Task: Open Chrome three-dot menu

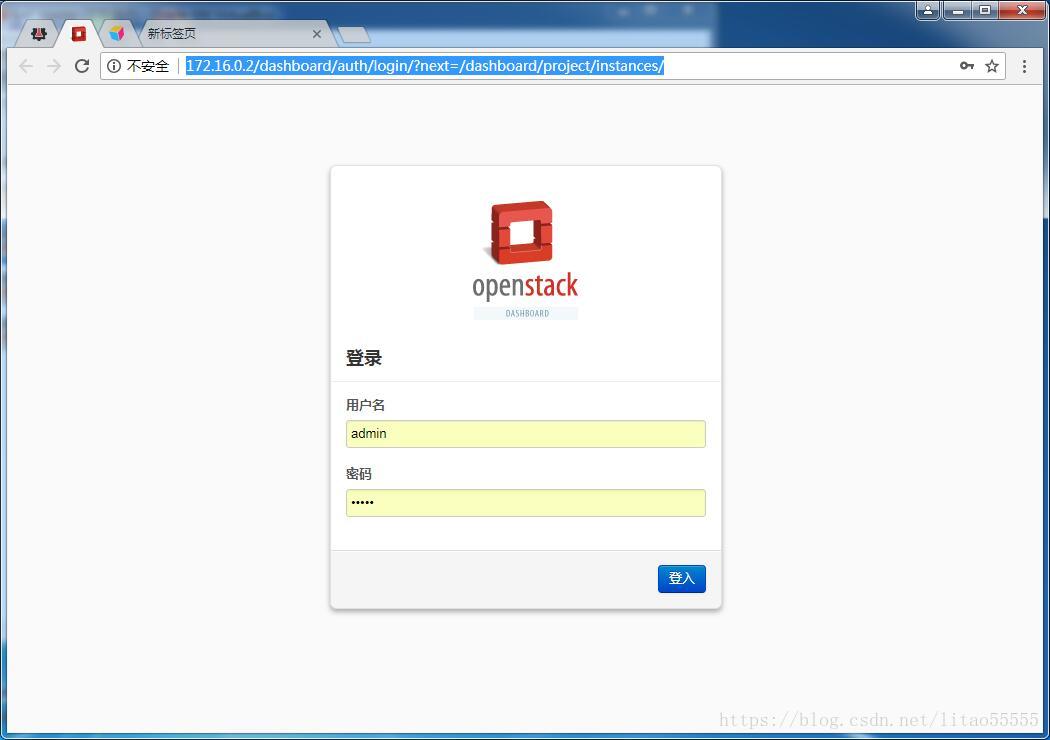Action: pos(1024,66)
